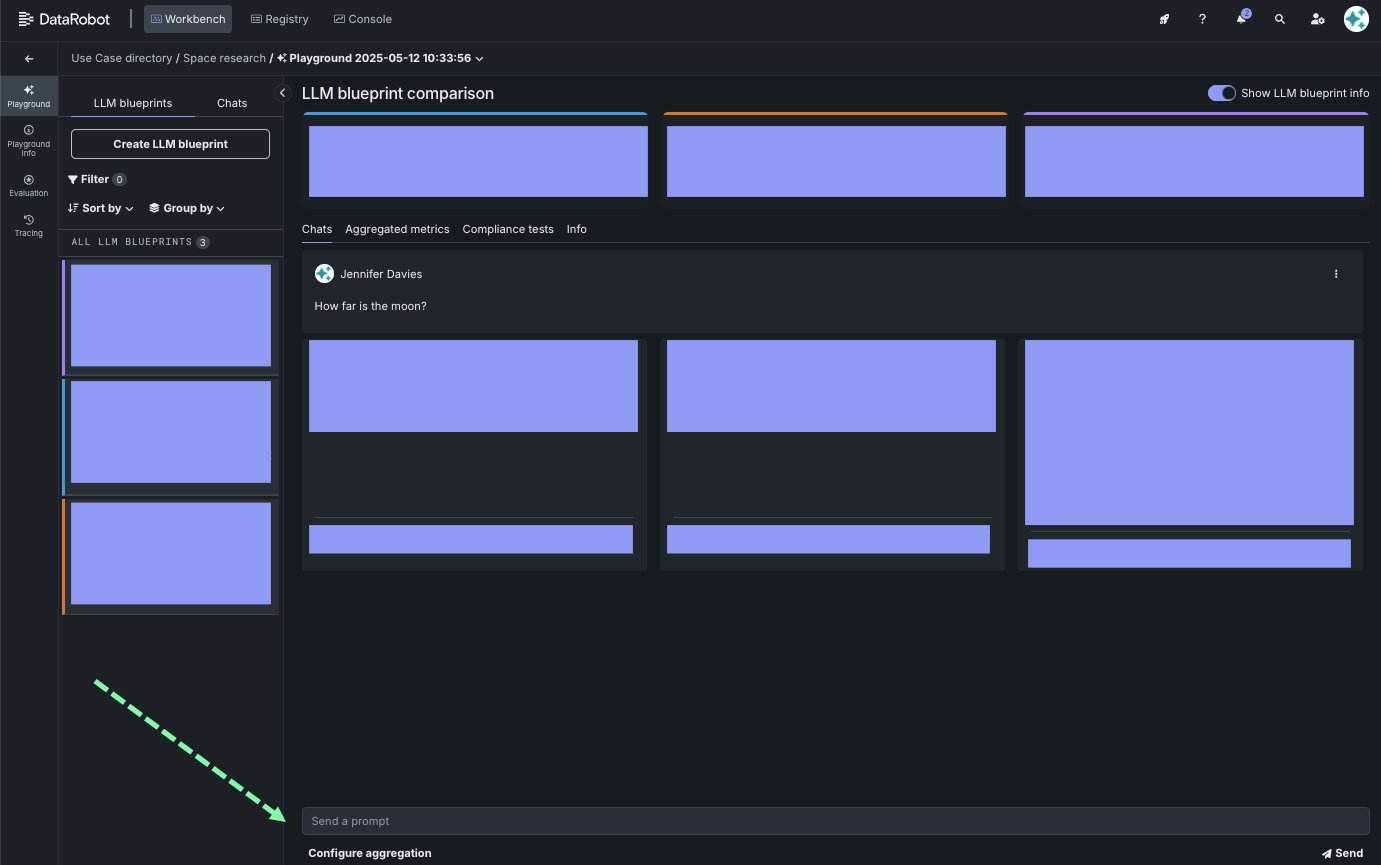Expand the Group by dropdown
This screenshot has height=865, width=1381.
click(187, 208)
